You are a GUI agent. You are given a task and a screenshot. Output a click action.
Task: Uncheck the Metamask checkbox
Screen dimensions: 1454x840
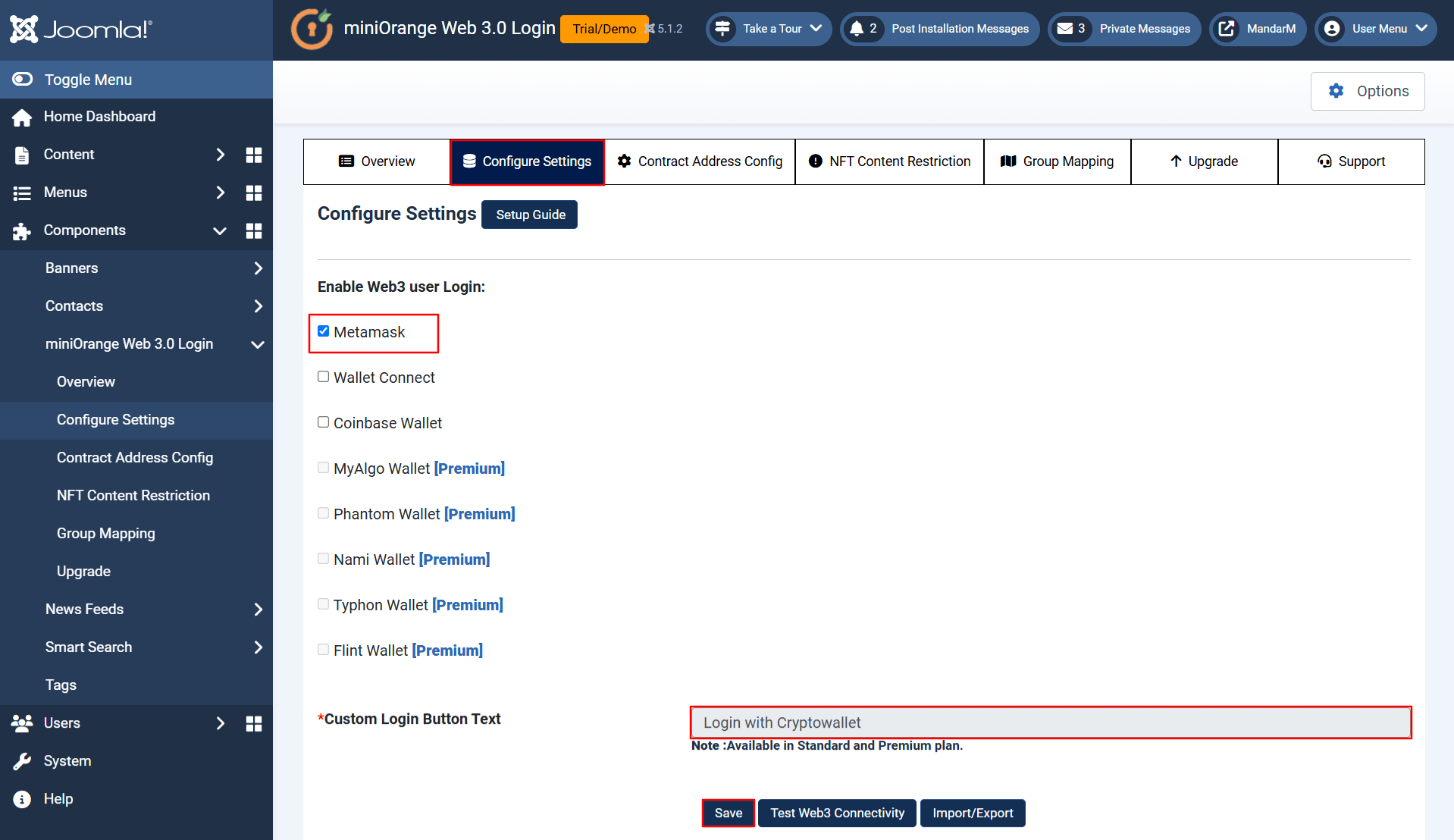[324, 331]
